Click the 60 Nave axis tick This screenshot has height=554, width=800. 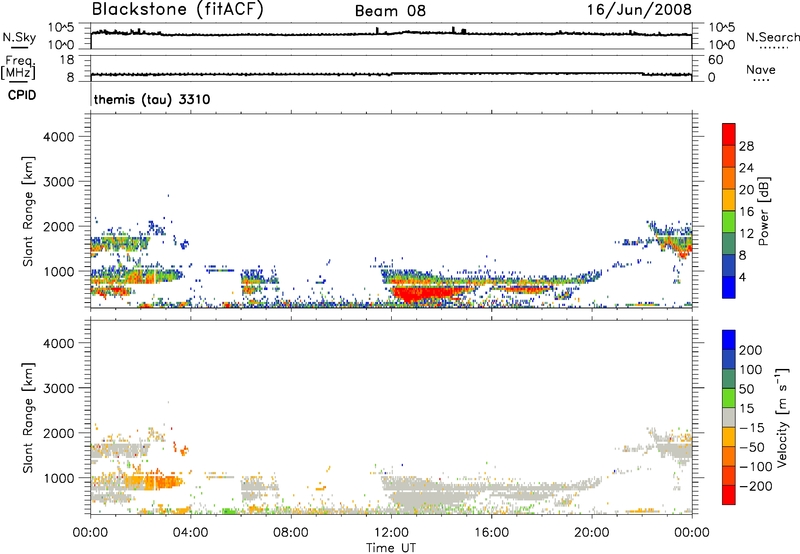click(715, 60)
